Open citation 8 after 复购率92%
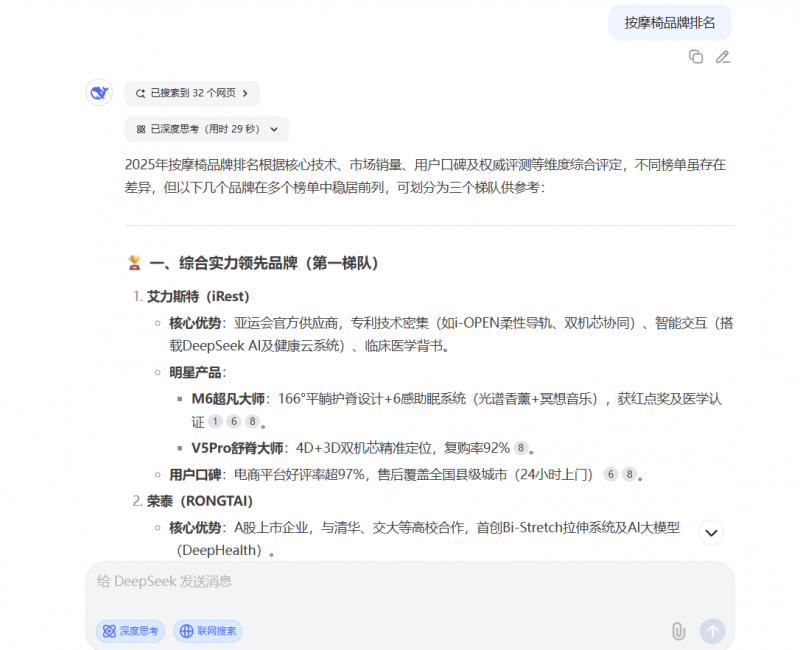 pos(519,447)
